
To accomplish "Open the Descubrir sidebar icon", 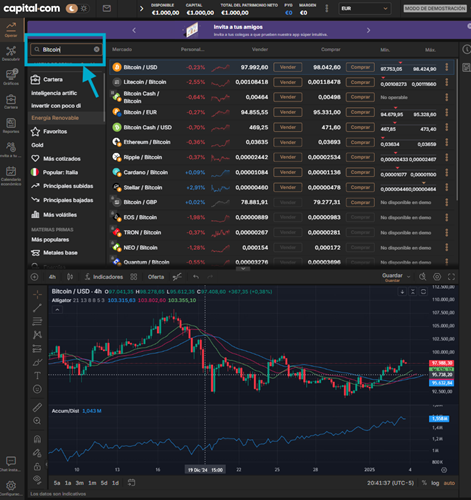I will (x=11, y=53).
